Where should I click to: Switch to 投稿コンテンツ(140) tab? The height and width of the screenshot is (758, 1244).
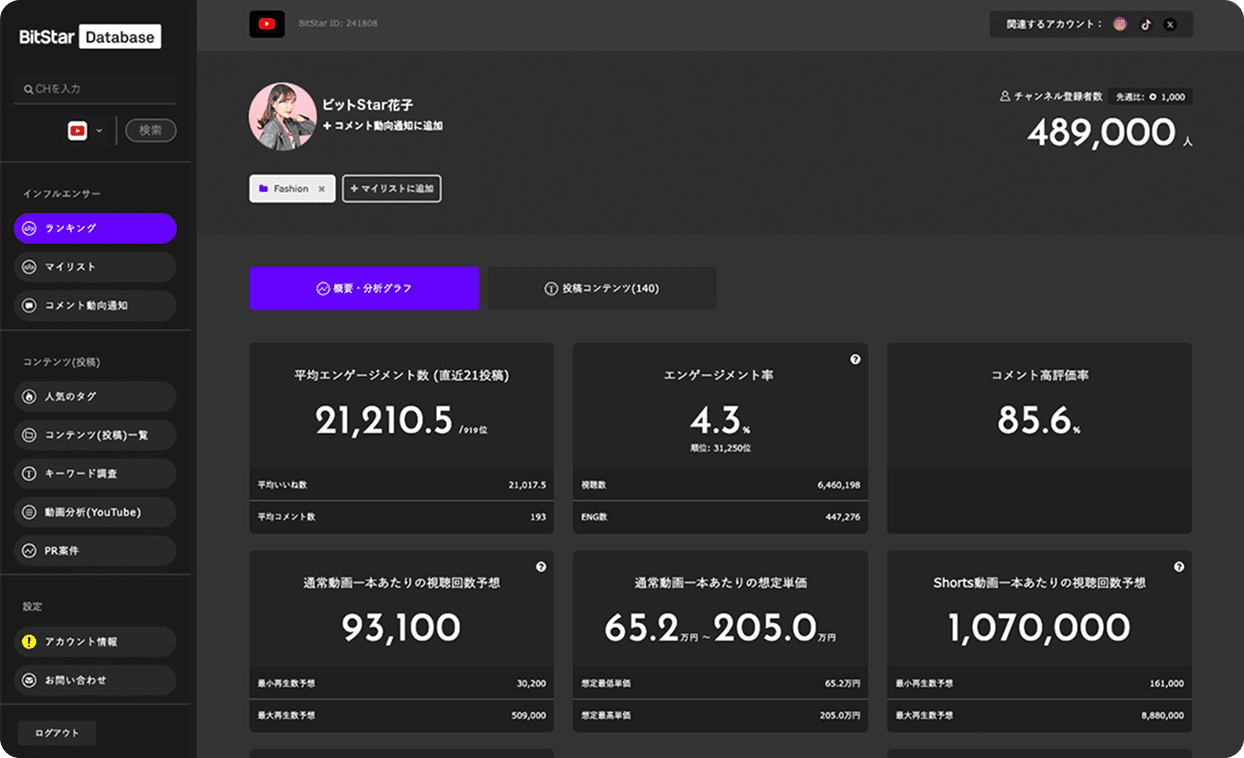pyautogui.click(x=602, y=288)
